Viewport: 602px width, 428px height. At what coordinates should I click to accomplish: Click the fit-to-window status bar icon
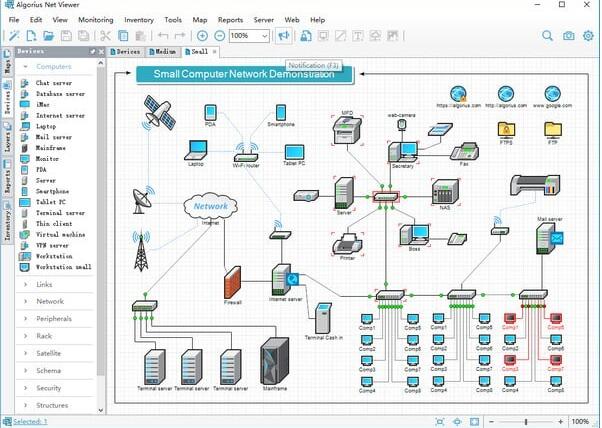pos(440,421)
